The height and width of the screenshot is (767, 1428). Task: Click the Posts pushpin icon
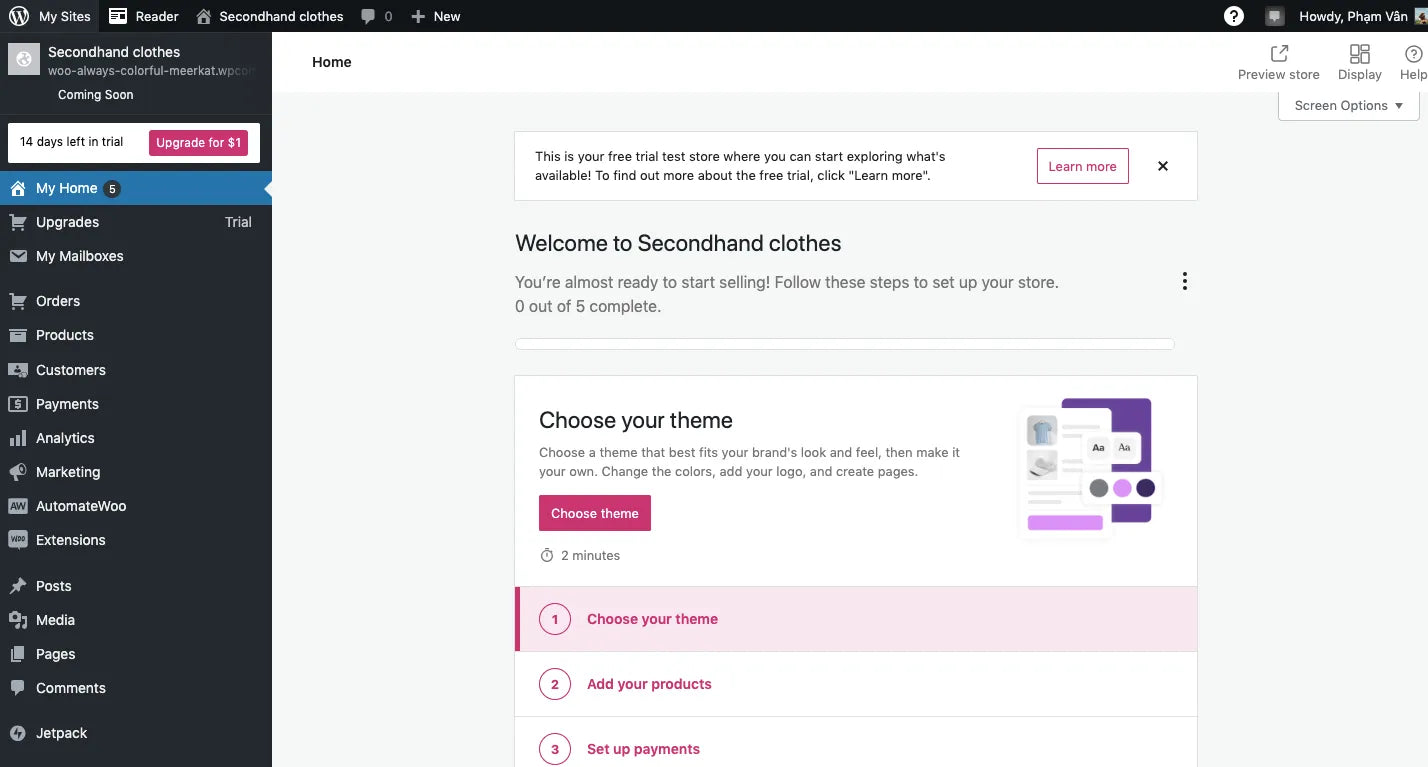point(18,586)
